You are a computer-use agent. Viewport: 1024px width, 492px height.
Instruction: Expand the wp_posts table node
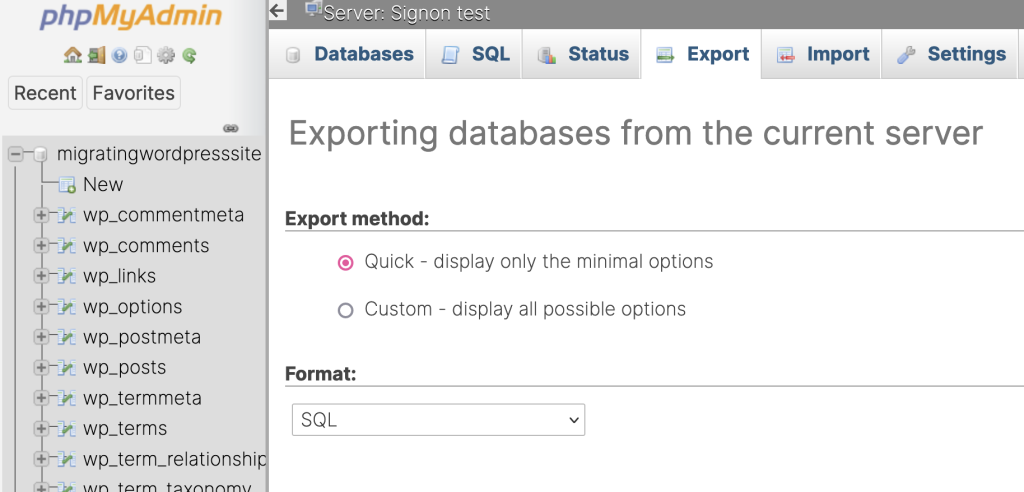[40, 367]
